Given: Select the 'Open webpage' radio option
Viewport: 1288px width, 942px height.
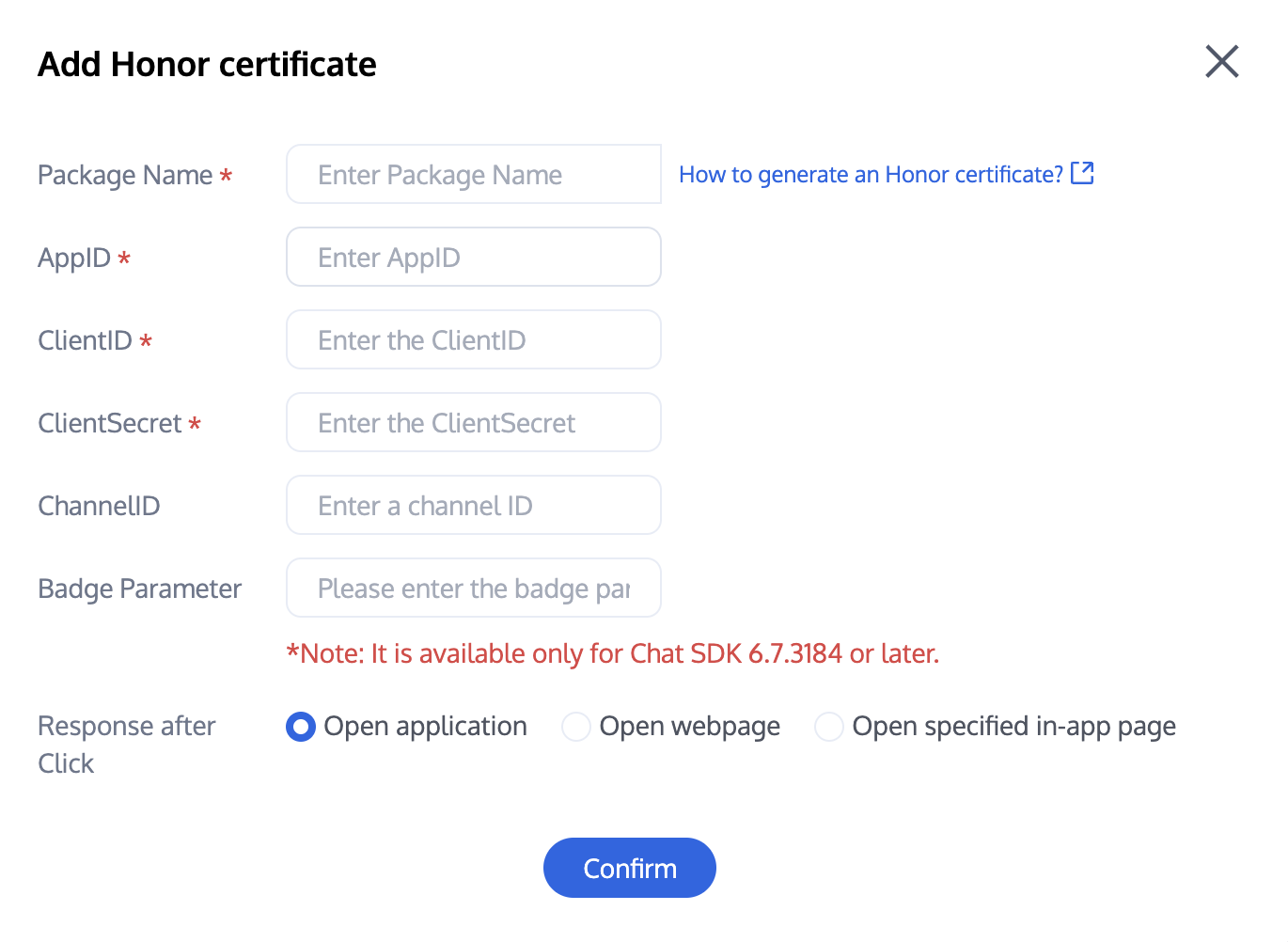Looking at the screenshot, I should coord(576,727).
